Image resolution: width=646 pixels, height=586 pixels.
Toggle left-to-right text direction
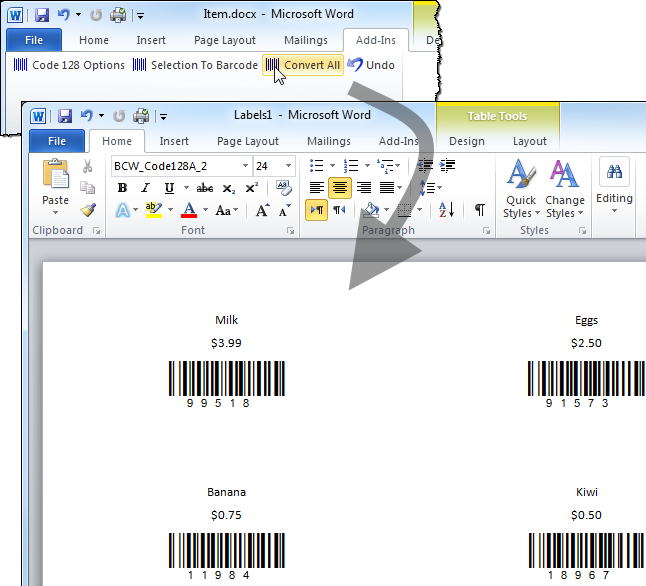316,210
